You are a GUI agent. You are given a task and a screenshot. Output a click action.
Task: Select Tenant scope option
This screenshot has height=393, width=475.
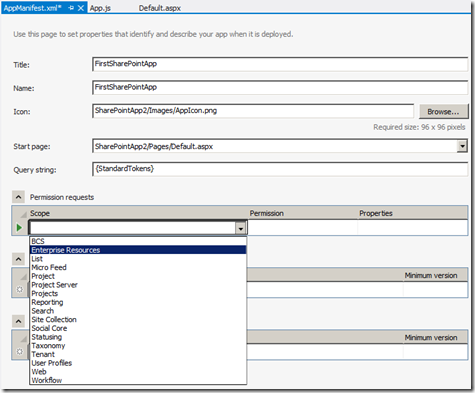[138, 354]
